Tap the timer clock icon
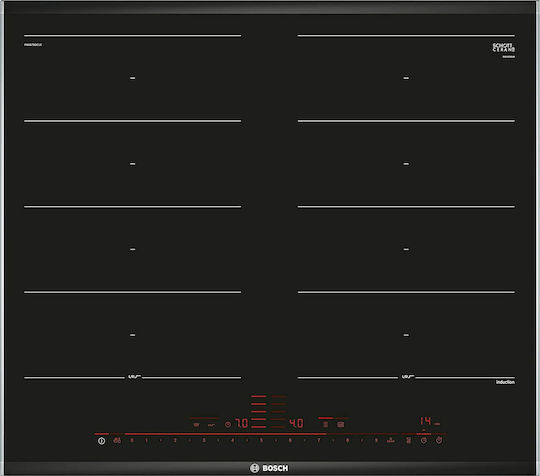Screen dimensions: 540x476 [424, 440]
